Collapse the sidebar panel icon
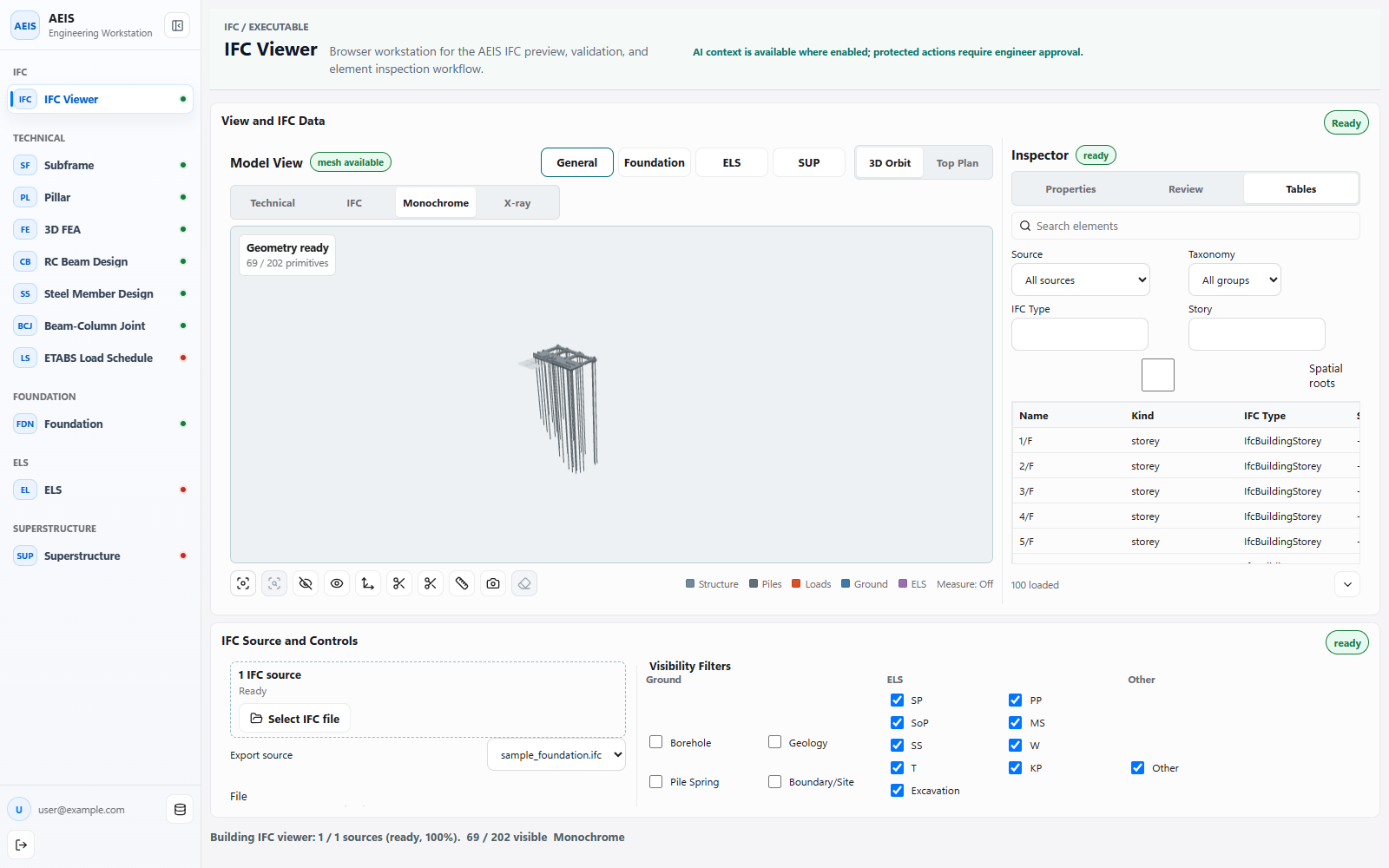This screenshot has width=1389, height=868. coord(177,26)
